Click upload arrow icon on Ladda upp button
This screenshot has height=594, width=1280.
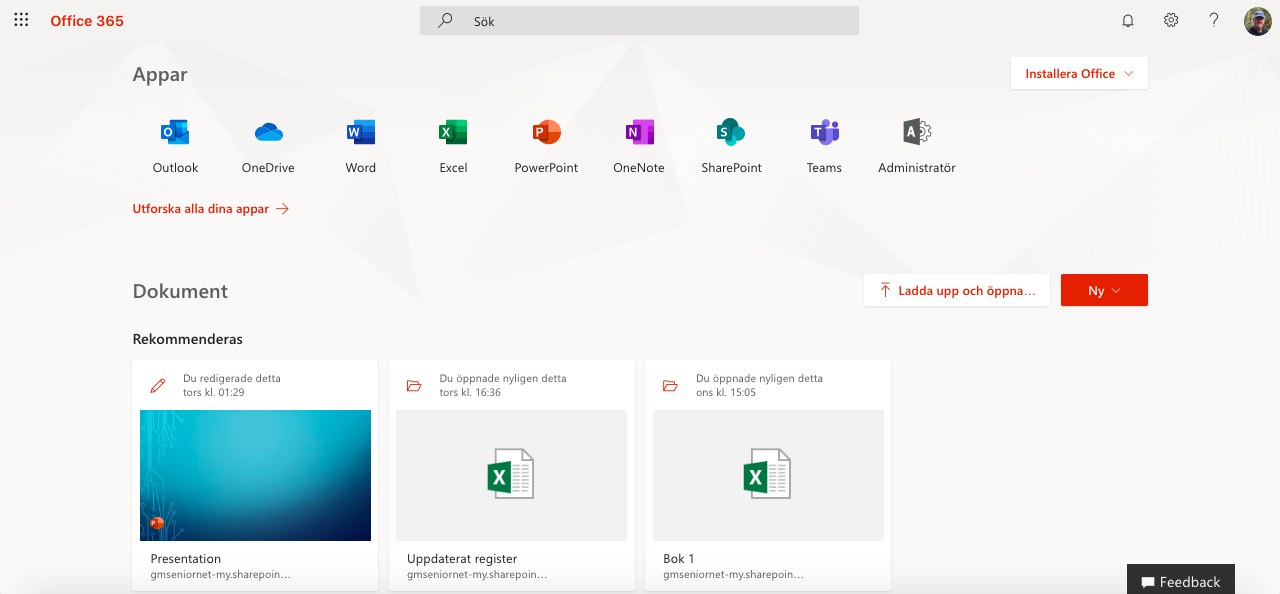885,290
